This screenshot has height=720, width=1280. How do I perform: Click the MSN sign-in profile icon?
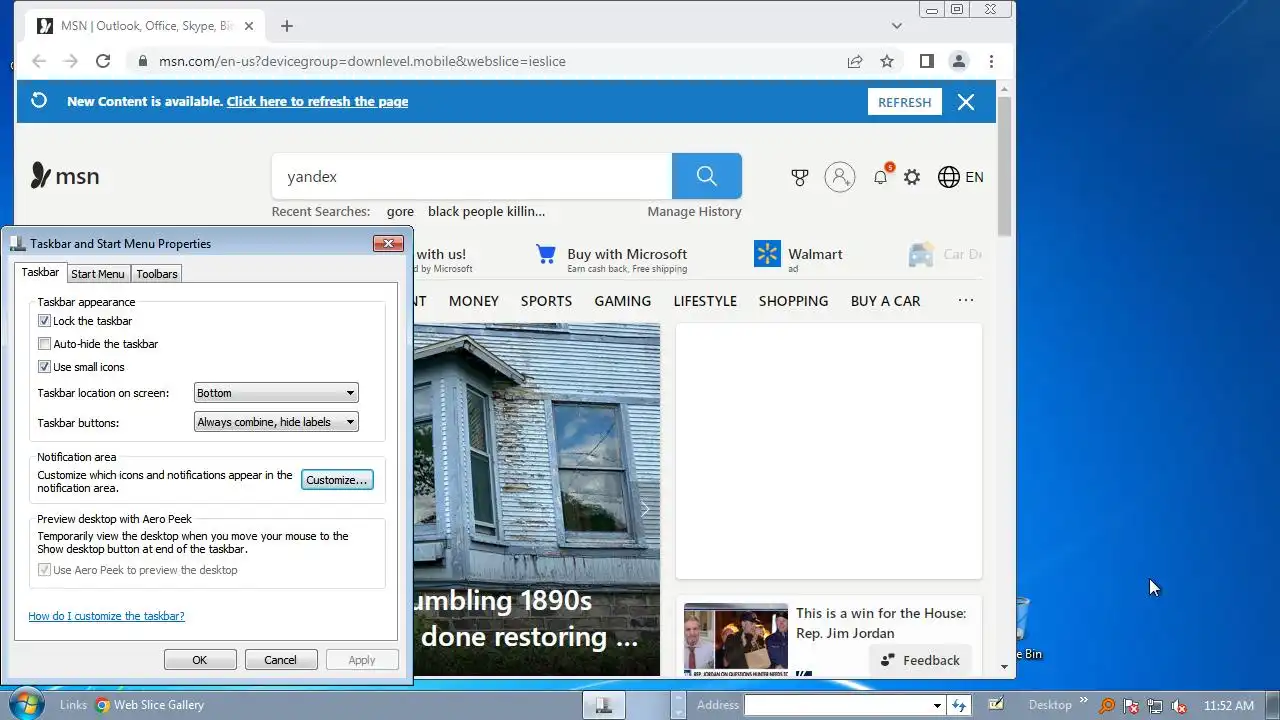[840, 177]
